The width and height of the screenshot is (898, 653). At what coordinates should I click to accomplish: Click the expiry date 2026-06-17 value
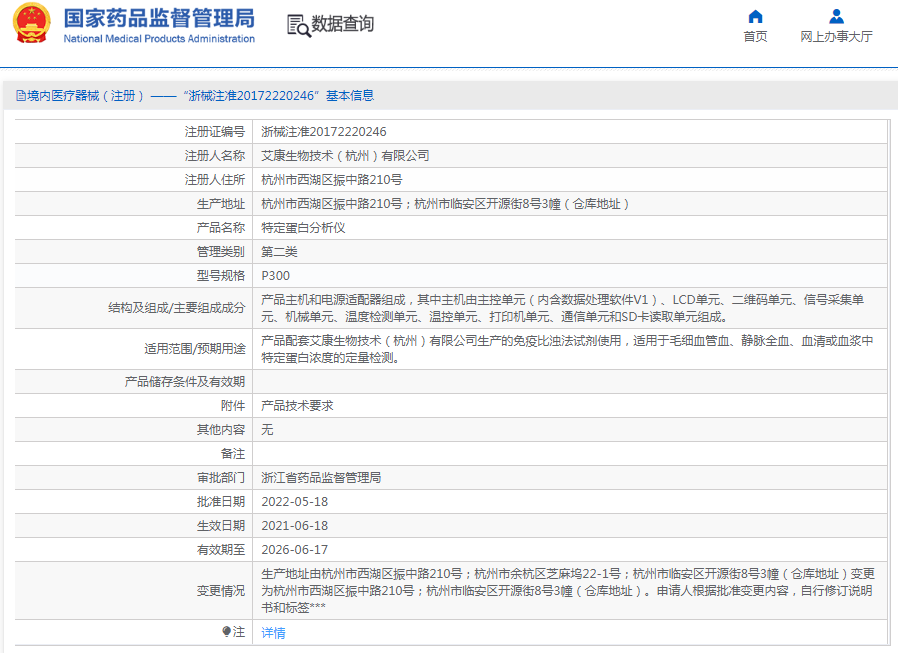tap(294, 550)
